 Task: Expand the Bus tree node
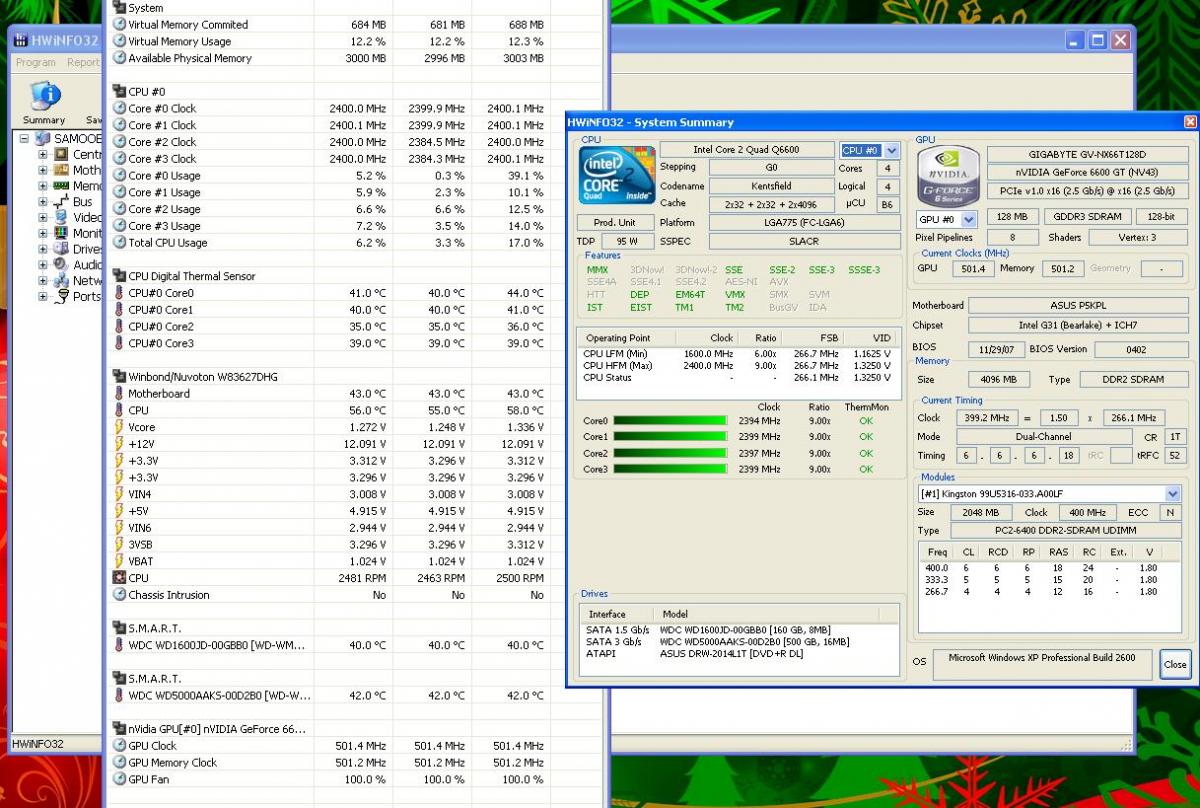pos(43,202)
